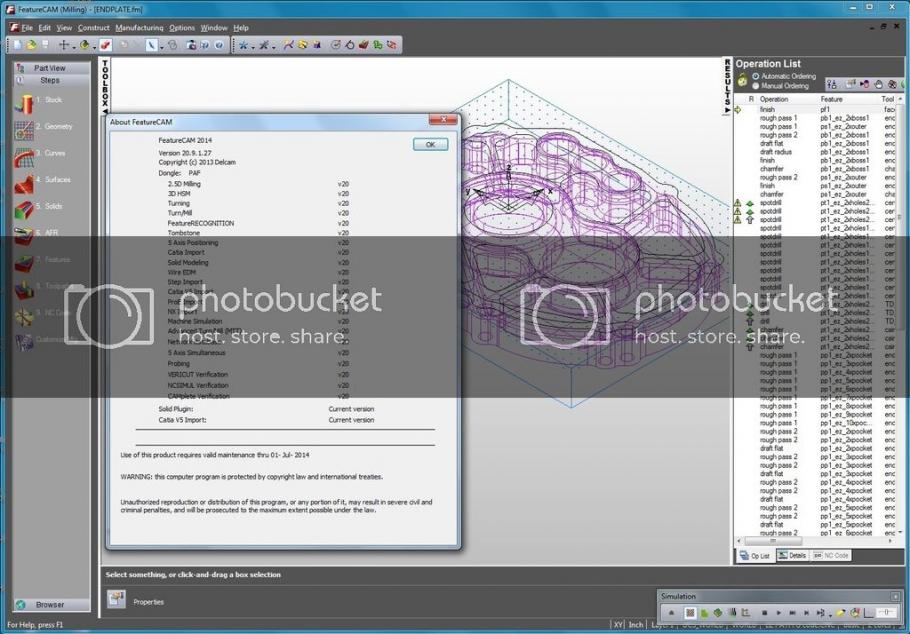Screen dimensions: 910x634
Task: Open dropdown arrow beside pick arrow tool
Action: [x=161, y=46]
